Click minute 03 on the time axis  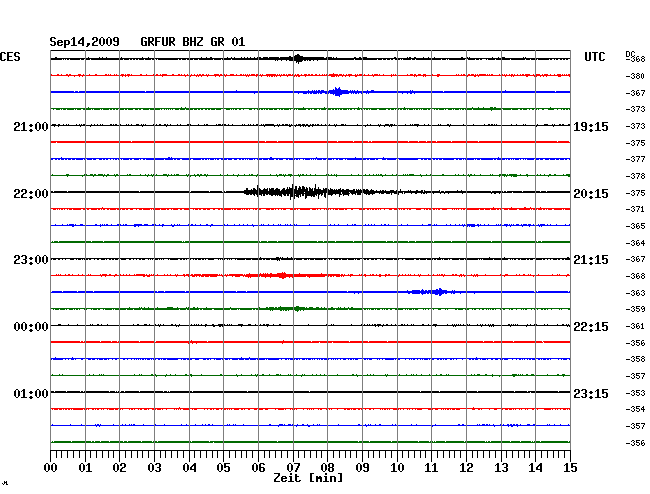tap(154, 467)
